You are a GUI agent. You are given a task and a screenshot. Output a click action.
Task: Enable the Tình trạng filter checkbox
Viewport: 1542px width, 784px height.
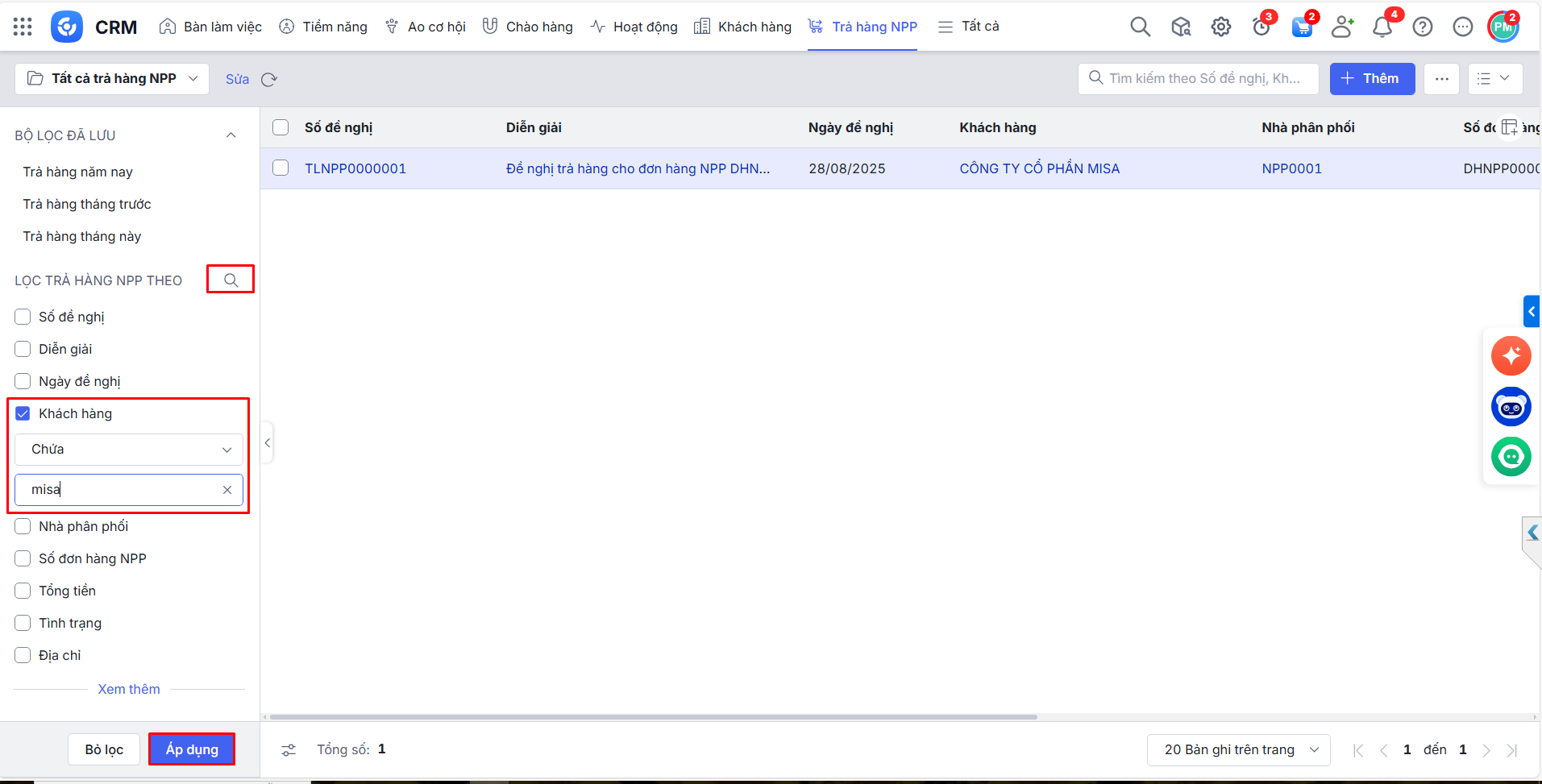coord(23,623)
